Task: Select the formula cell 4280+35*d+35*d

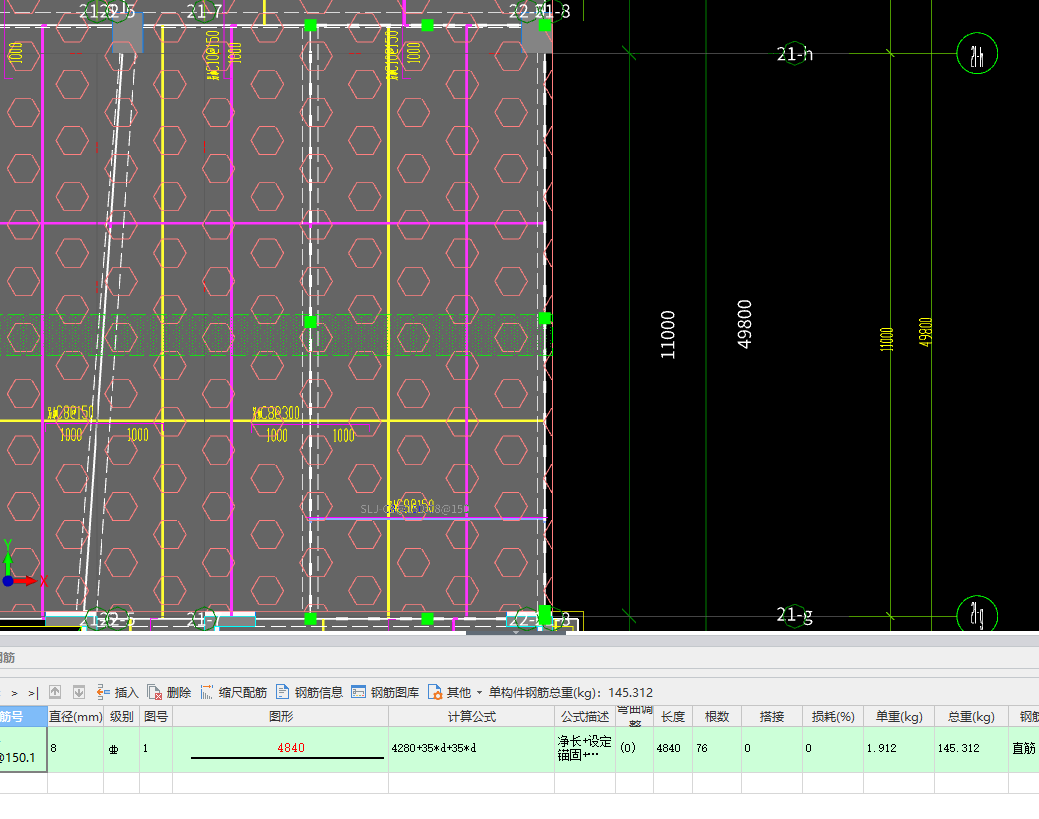Action: pos(471,749)
